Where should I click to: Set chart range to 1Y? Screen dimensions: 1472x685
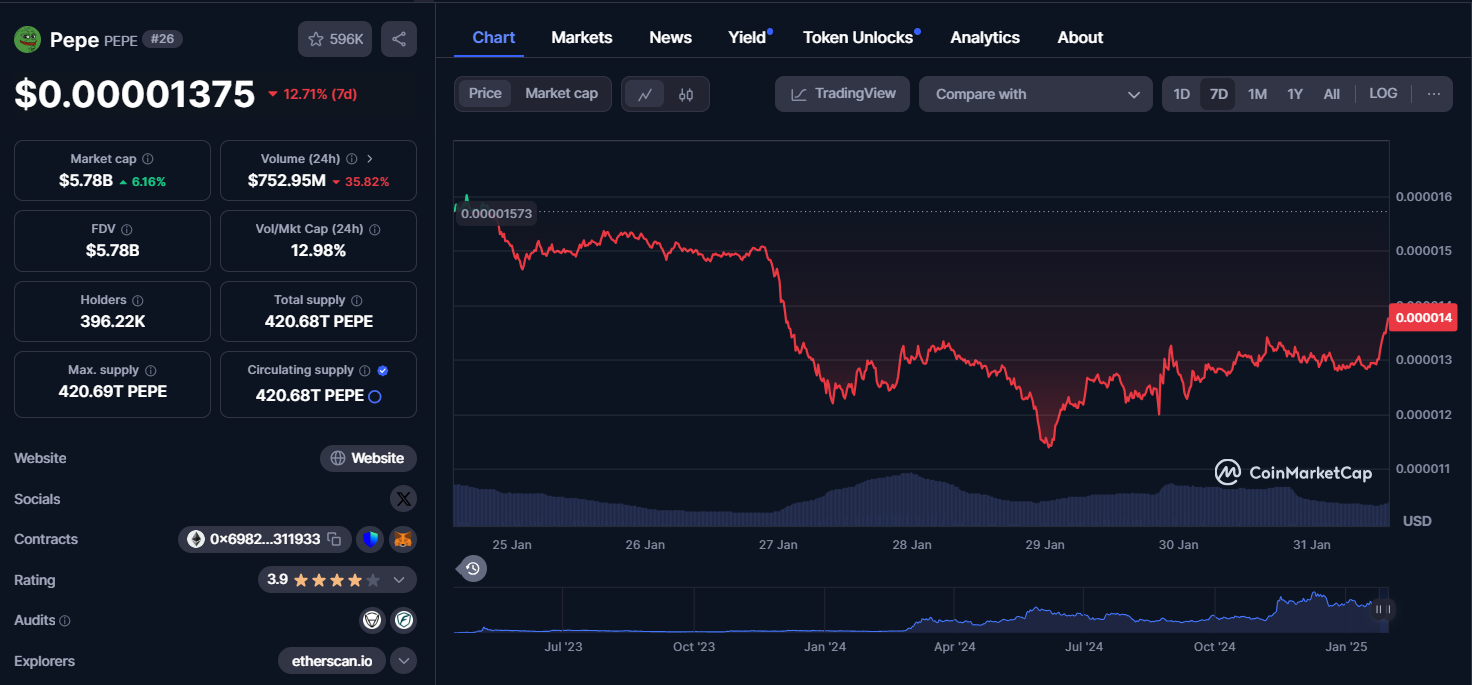point(1295,94)
